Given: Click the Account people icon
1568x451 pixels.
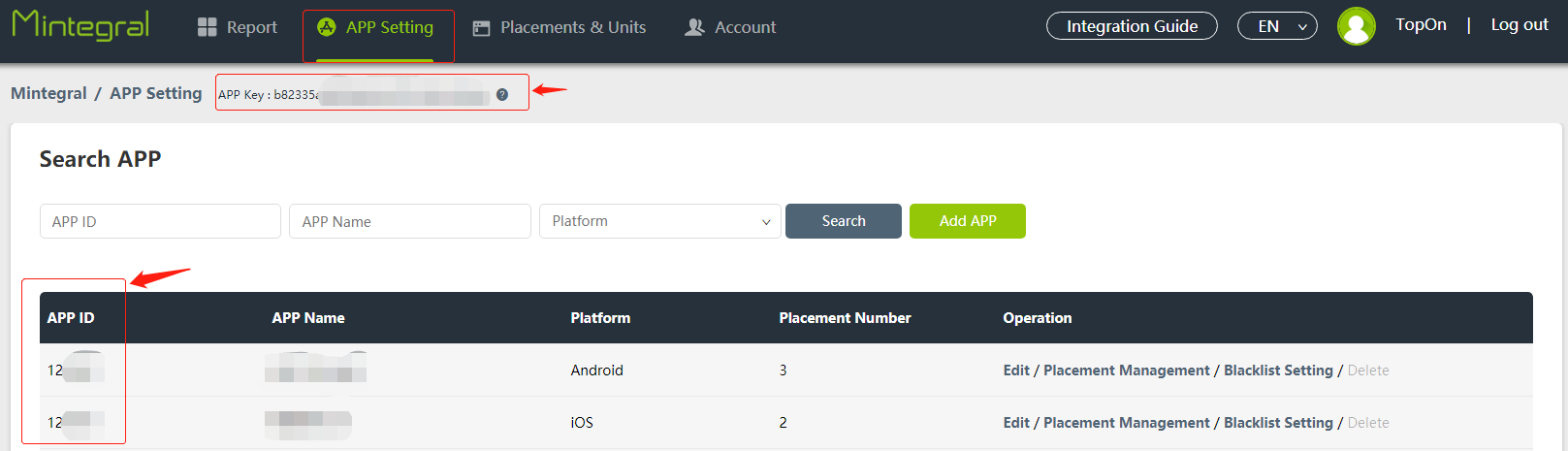Looking at the screenshot, I should pos(694,27).
